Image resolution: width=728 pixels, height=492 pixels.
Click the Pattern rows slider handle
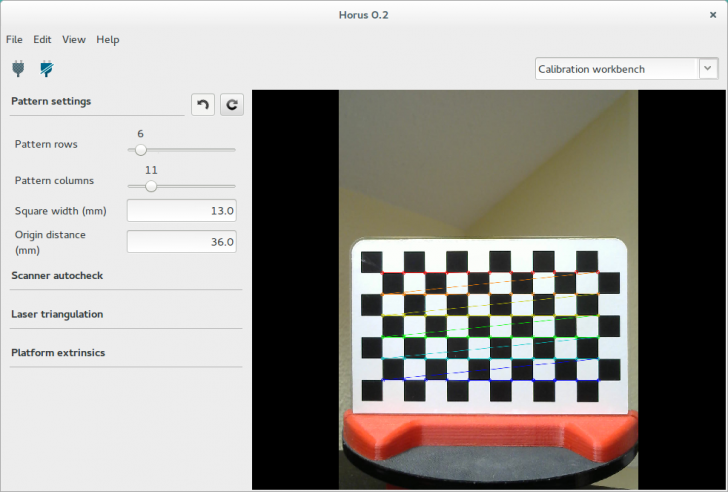141,150
